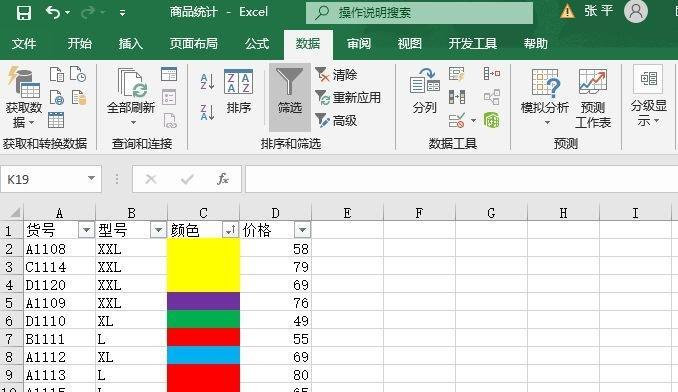The width and height of the screenshot is (678, 392).
Task: Click the 预测工作表 forecast sheet button
Action: [x=593, y=99]
